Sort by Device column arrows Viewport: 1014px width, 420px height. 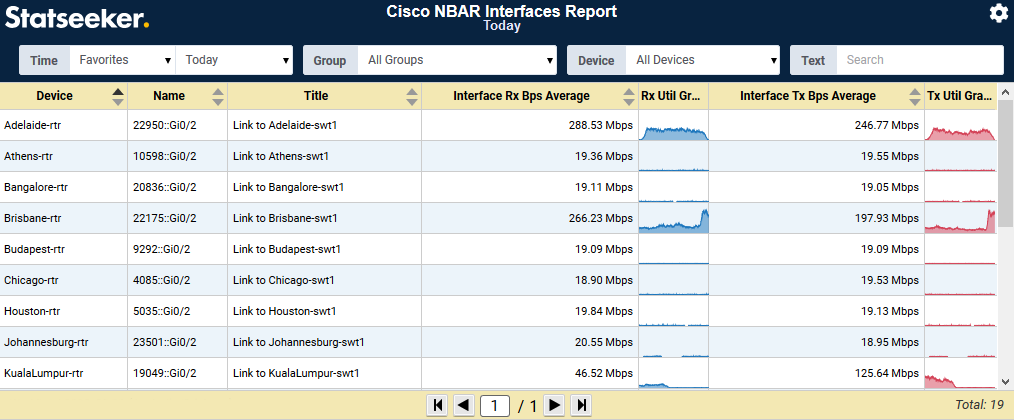point(118,97)
